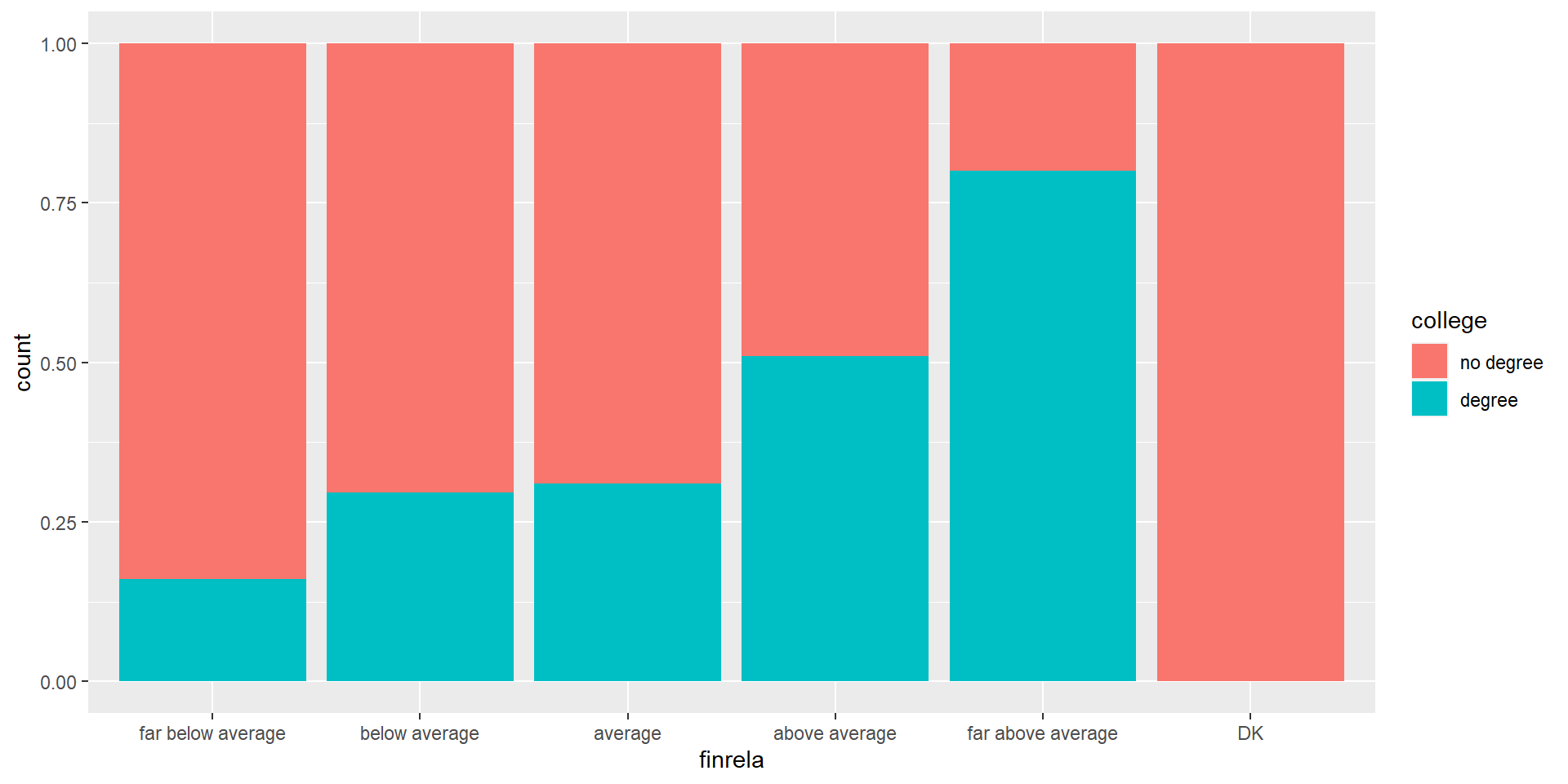Click the teal "degree" legend swatch

click(x=1428, y=399)
